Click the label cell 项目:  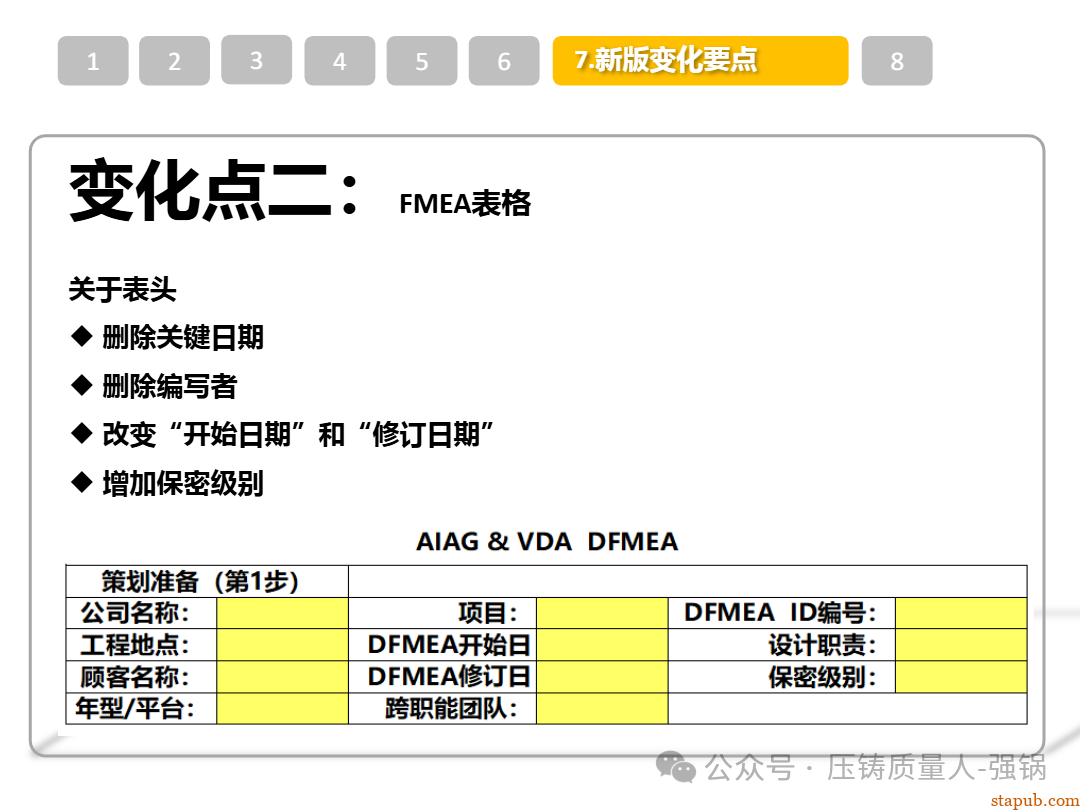point(443,613)
